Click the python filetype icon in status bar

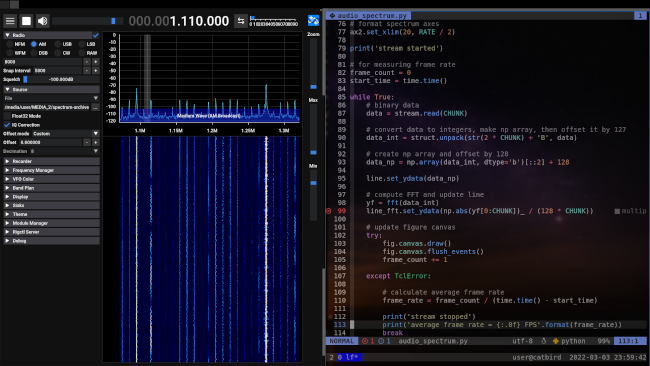click(x=555, y=341)
